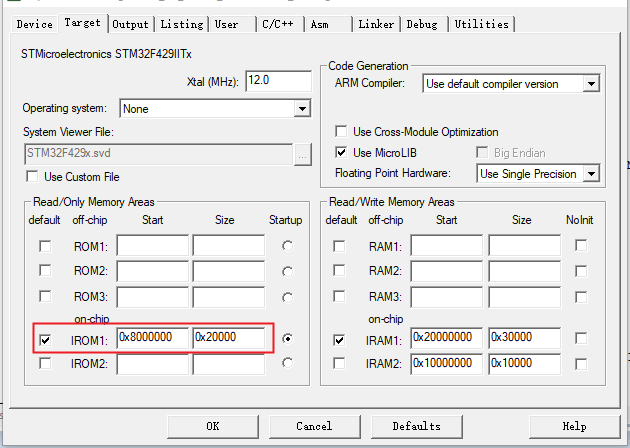The image size is (630, 448).
Task: Check the ROM1 default checkbox
Action: [x=45, y=246]
